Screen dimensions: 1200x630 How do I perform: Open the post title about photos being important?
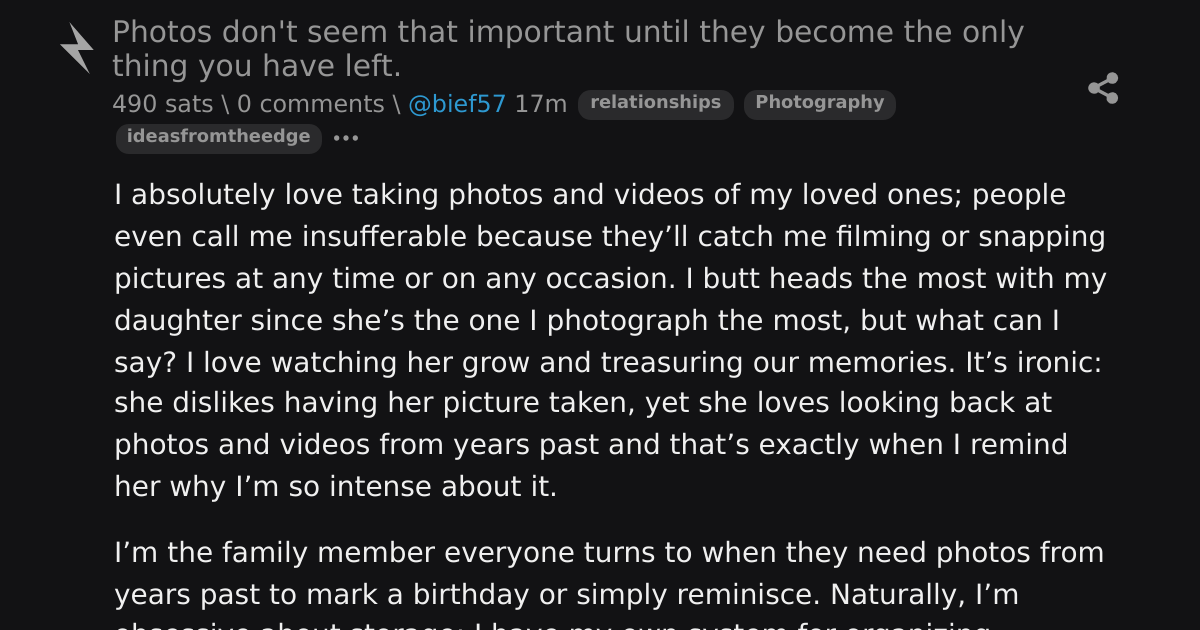(x=567, y=49)
